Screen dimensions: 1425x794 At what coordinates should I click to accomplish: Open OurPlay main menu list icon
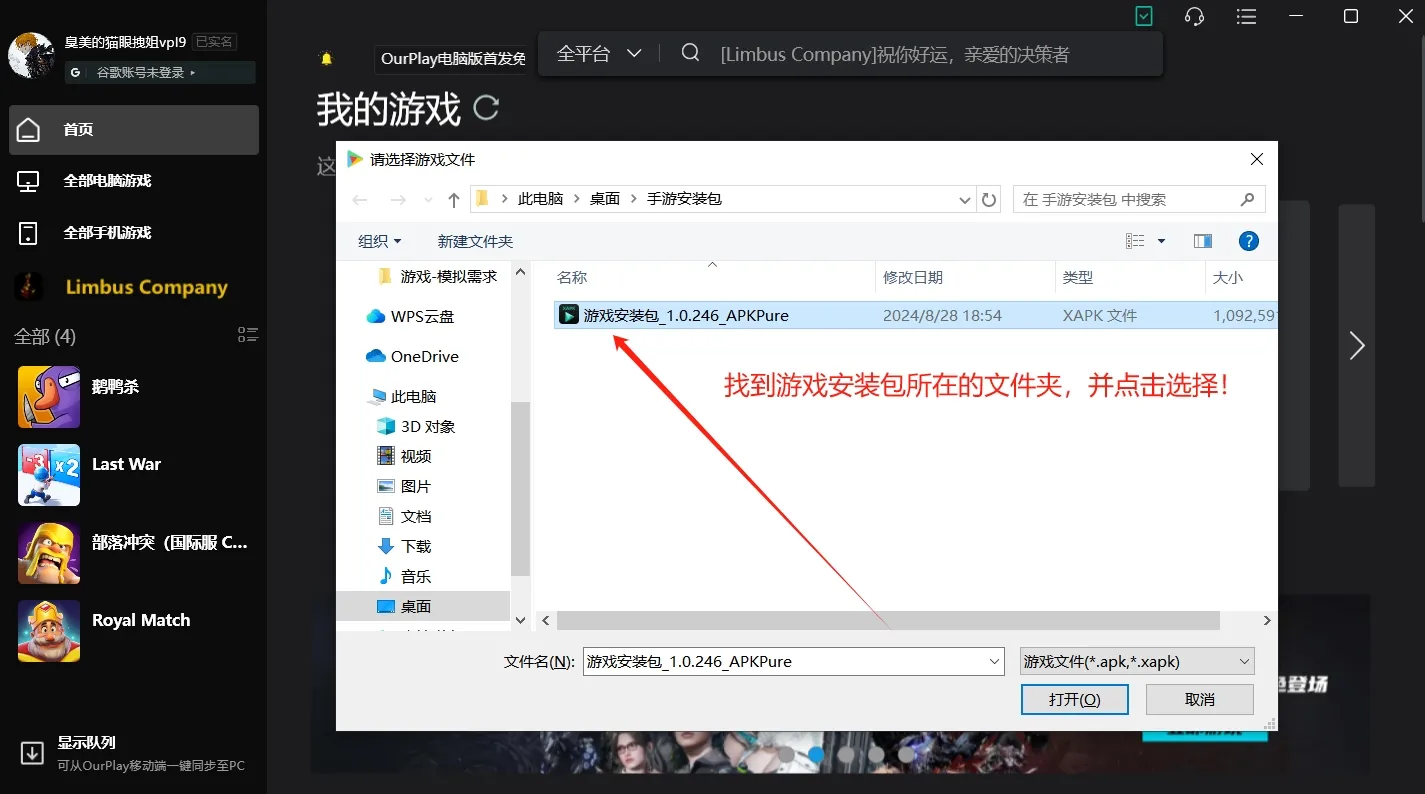[1246, 16]
